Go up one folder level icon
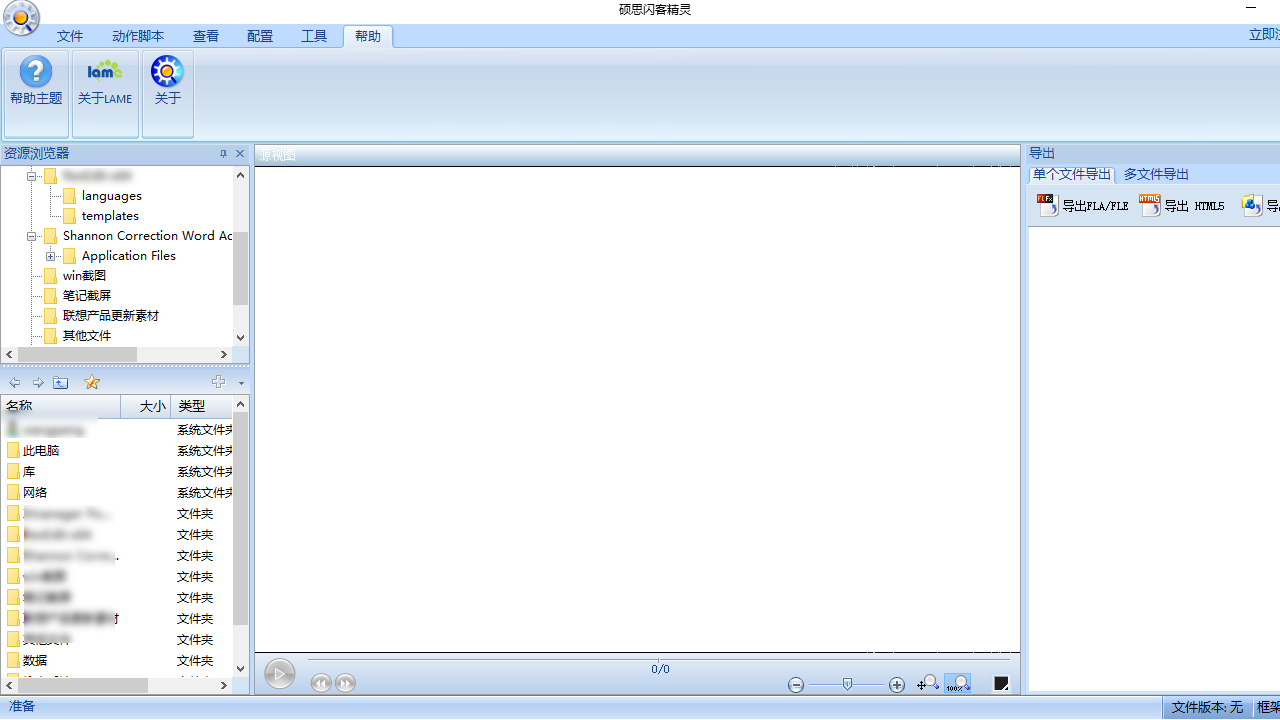Screen dimensions: 1280x720 (x=61, y=382)
